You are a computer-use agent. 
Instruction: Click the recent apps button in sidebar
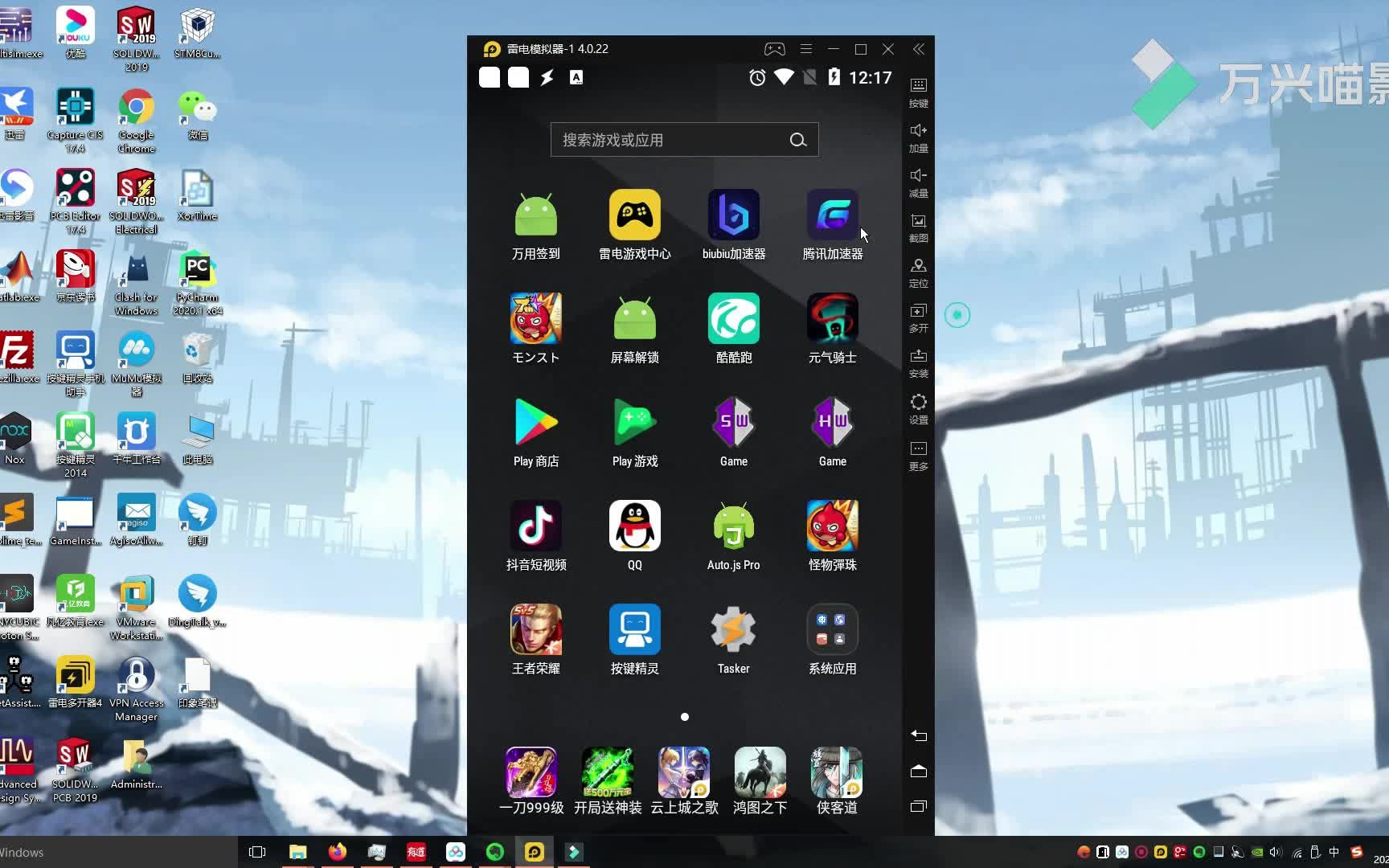pyautogui.click(x=919, y=806)
